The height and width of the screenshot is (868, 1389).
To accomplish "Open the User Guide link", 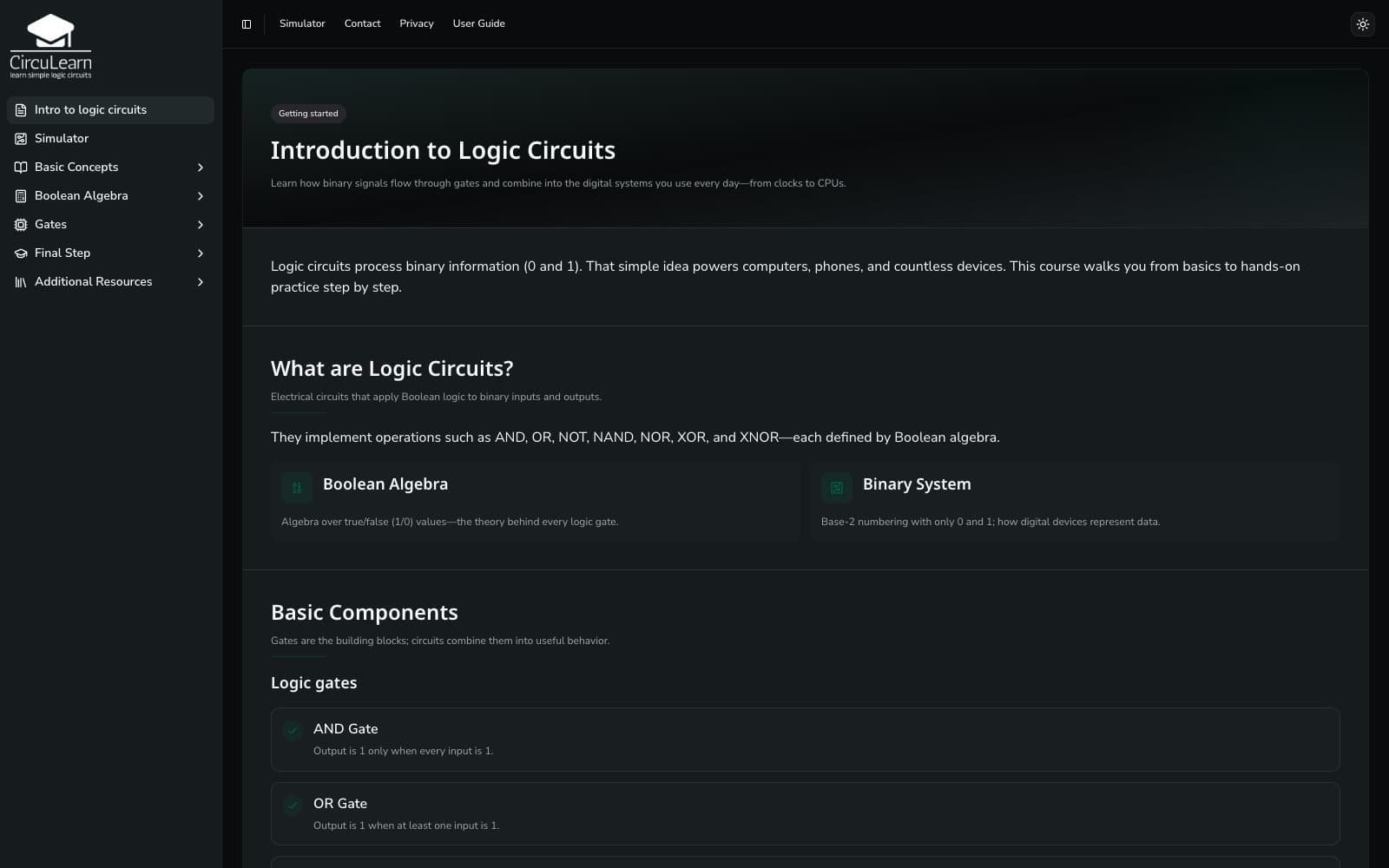I will coord(478,23).
